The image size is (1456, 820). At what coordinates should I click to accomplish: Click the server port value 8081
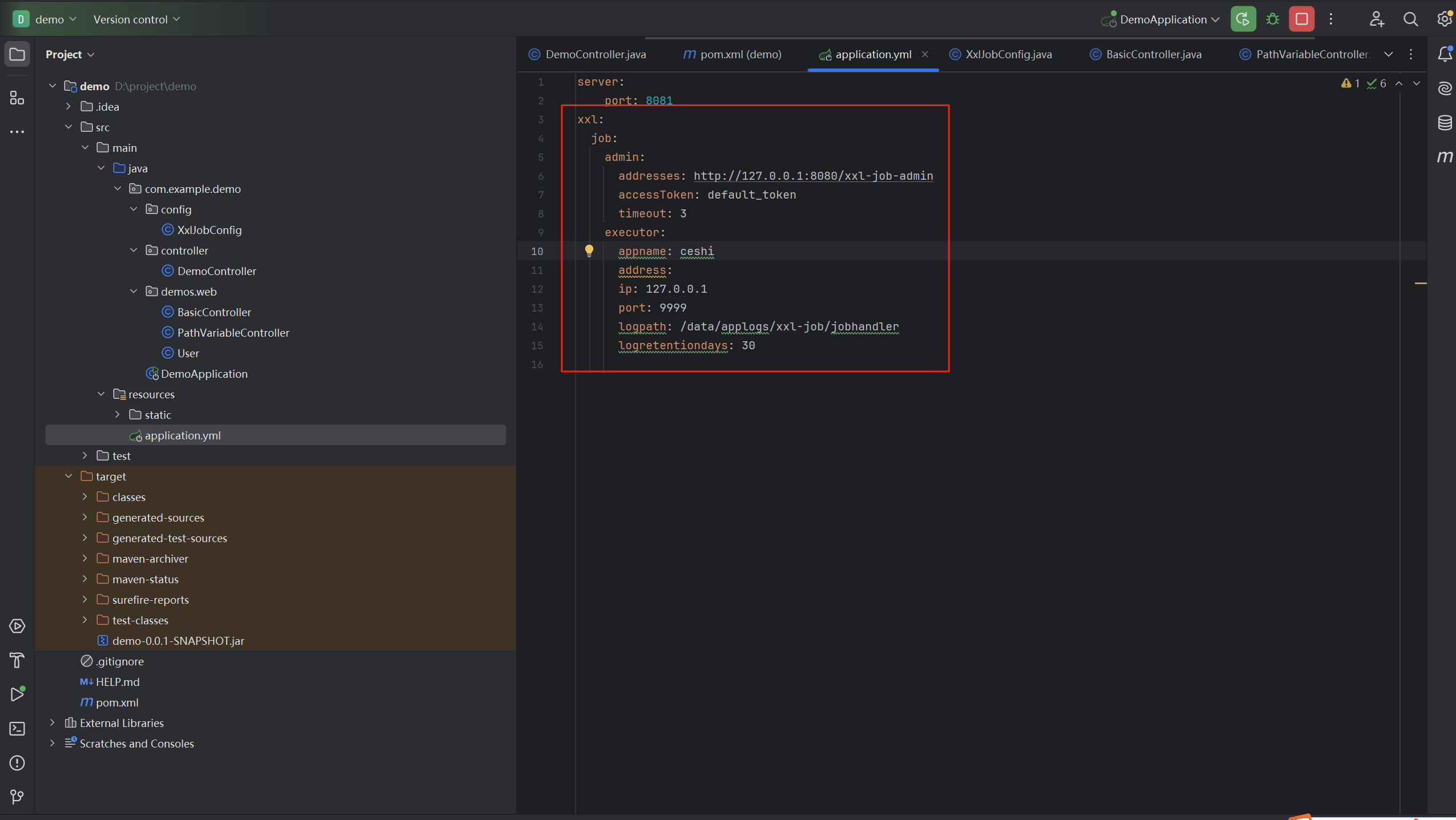pos(659,100)
